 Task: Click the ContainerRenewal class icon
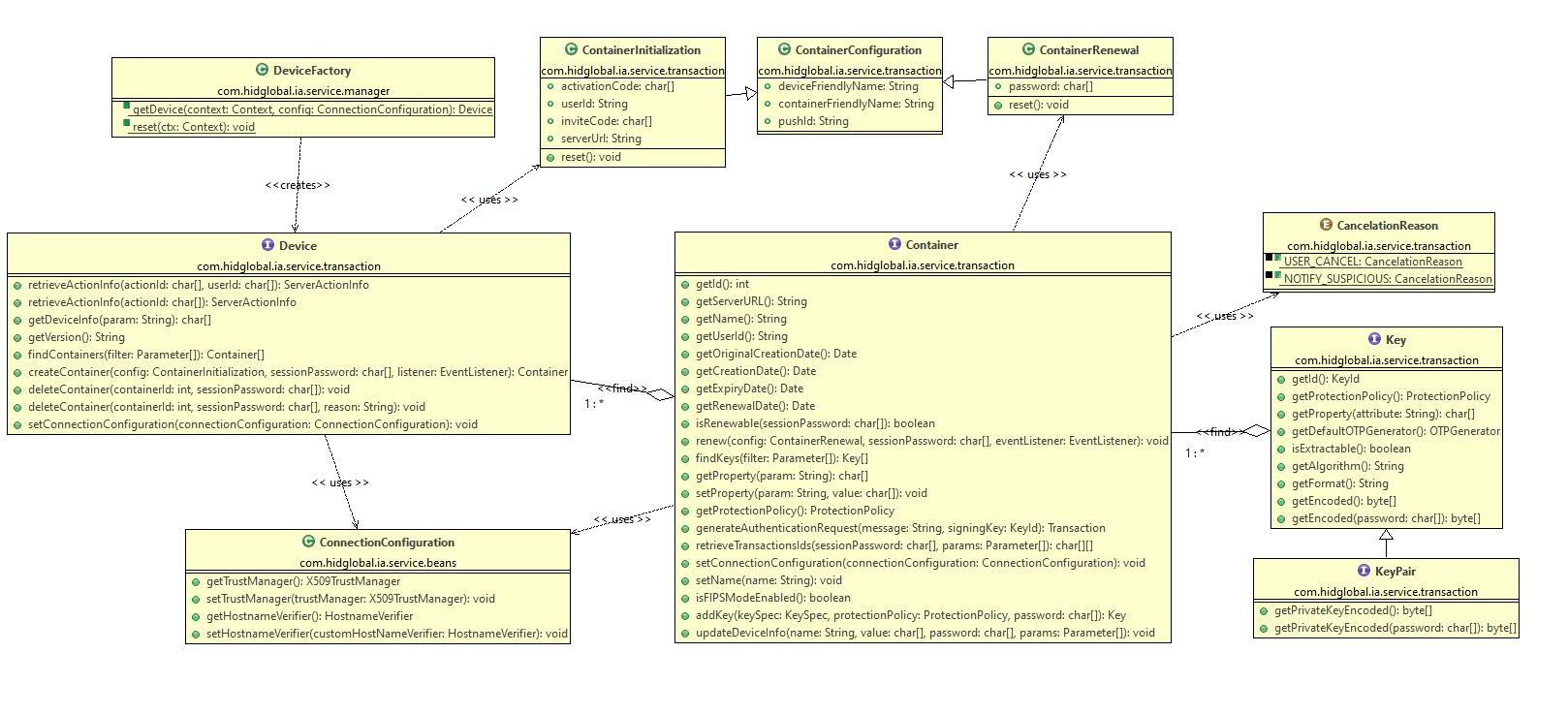click(1028, 49)
